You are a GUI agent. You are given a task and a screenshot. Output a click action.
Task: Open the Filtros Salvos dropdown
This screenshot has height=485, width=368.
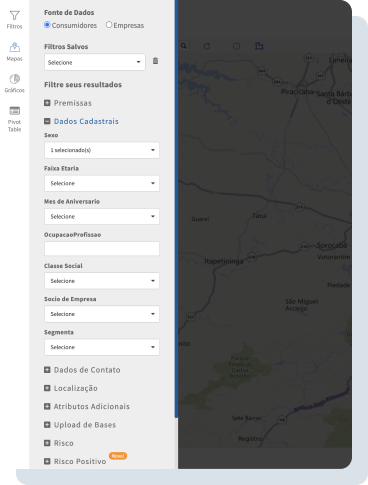coord(95,62)
